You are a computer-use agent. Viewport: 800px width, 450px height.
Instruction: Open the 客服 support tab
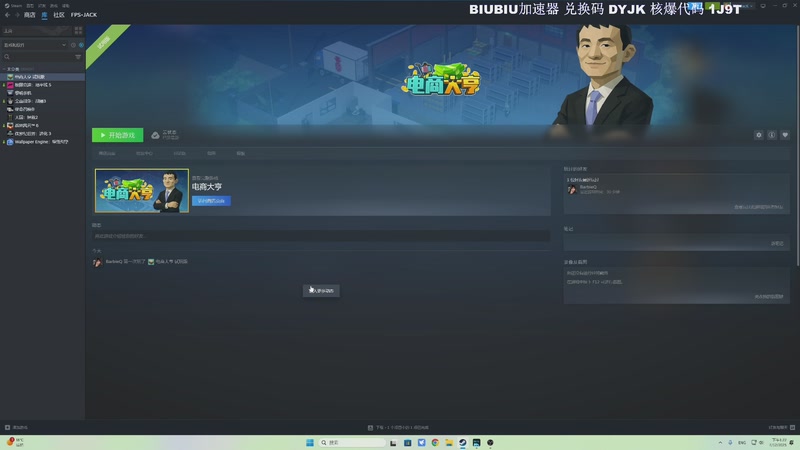click(241, 153)
